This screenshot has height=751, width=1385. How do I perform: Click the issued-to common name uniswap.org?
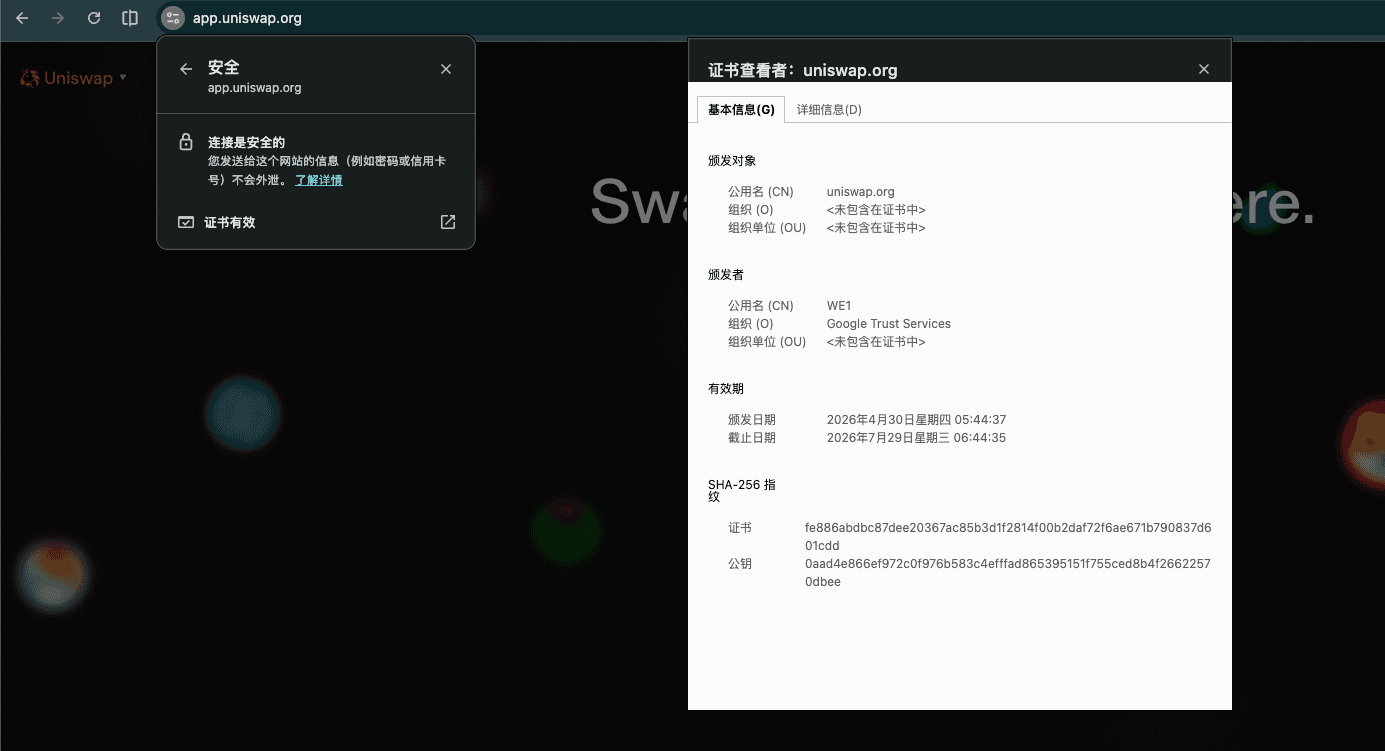pyautogui.click(x=861, y=192)
